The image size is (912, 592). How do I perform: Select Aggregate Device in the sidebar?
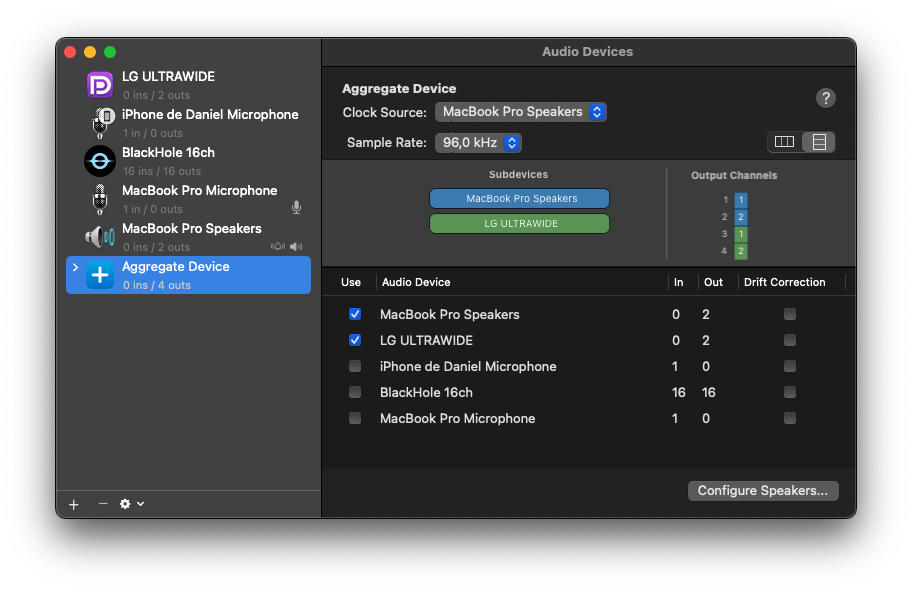(188, 275)
